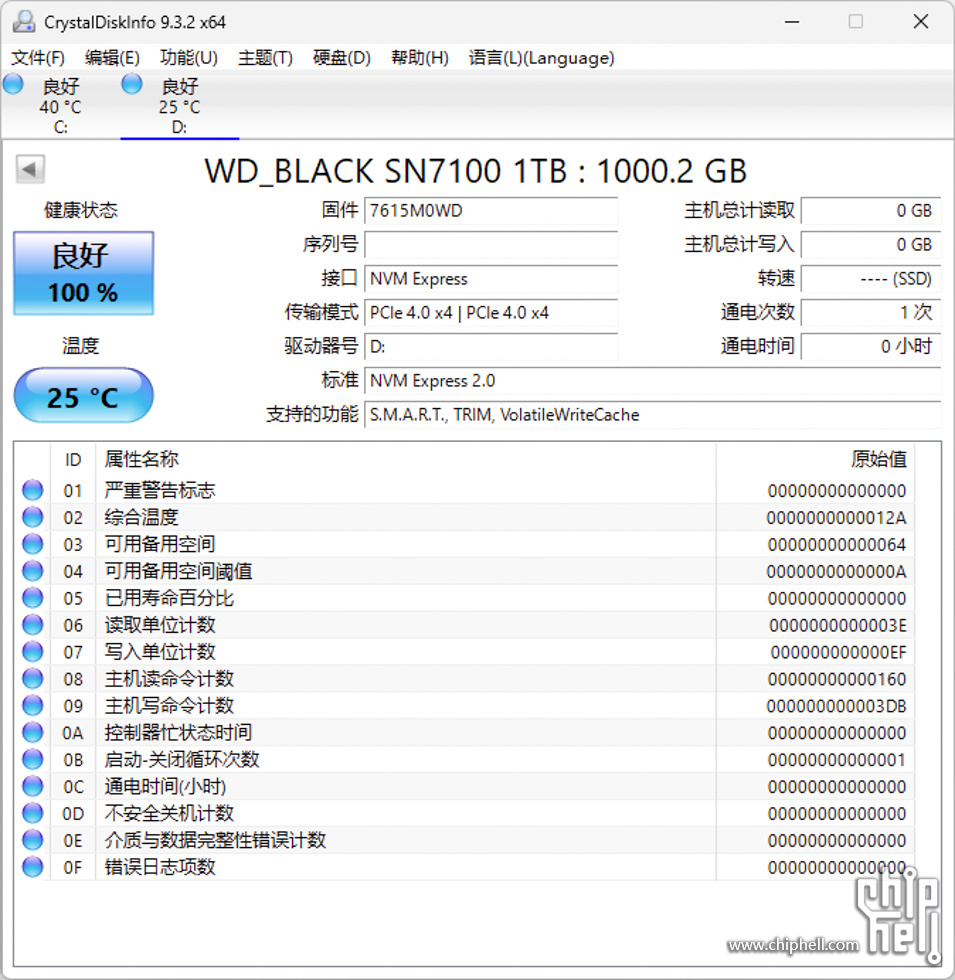Click the previous disk arrow button
Viewport: 955px width, 980px height.
pyautogui.click(x=30, y=169)
